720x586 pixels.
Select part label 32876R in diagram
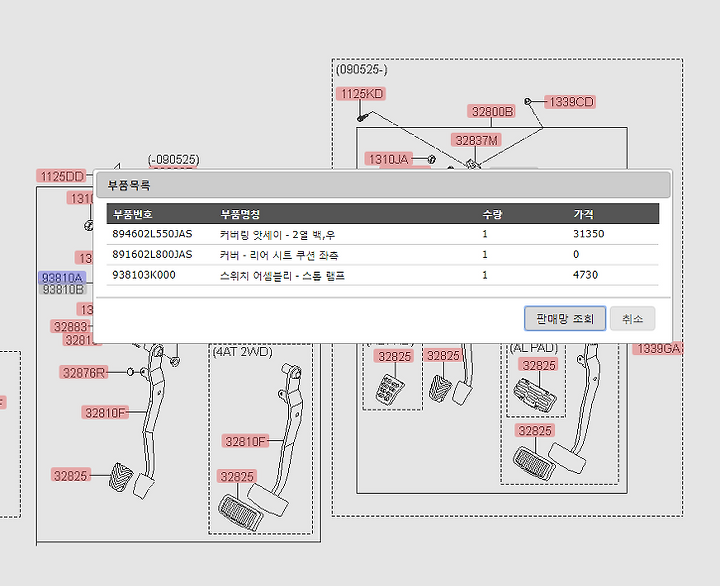pyautogui.click(x=84, y=372)
